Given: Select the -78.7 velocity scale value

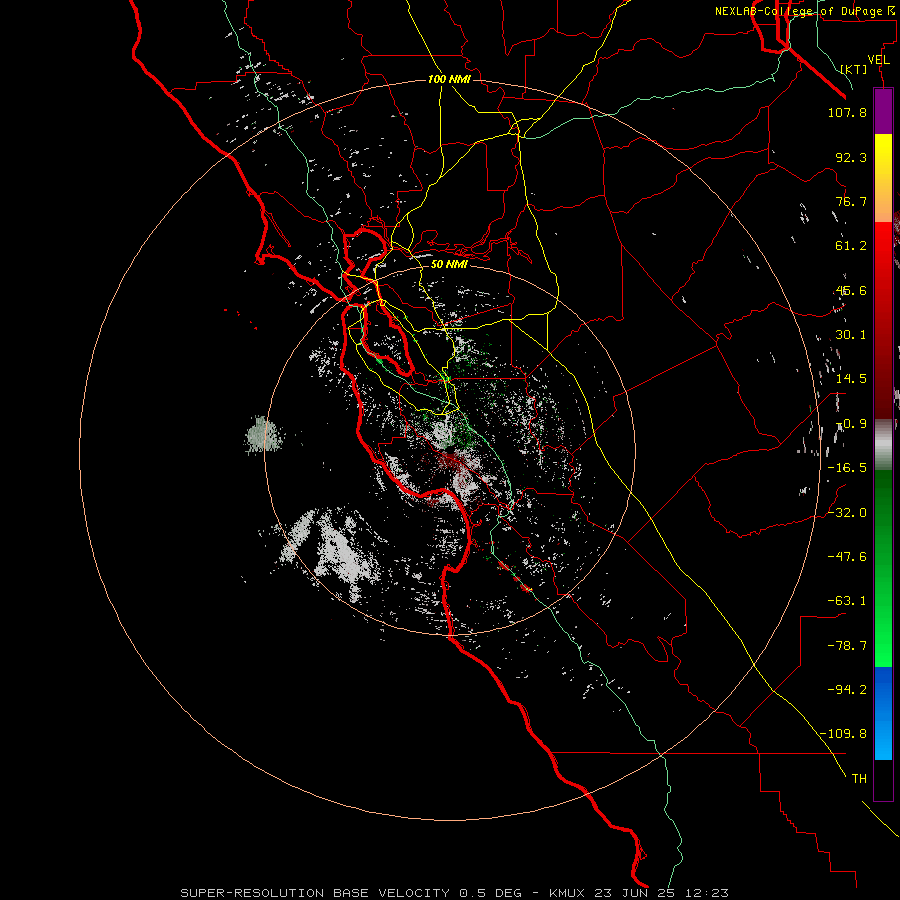Looking at the screenshot, I should coord(847,646).
